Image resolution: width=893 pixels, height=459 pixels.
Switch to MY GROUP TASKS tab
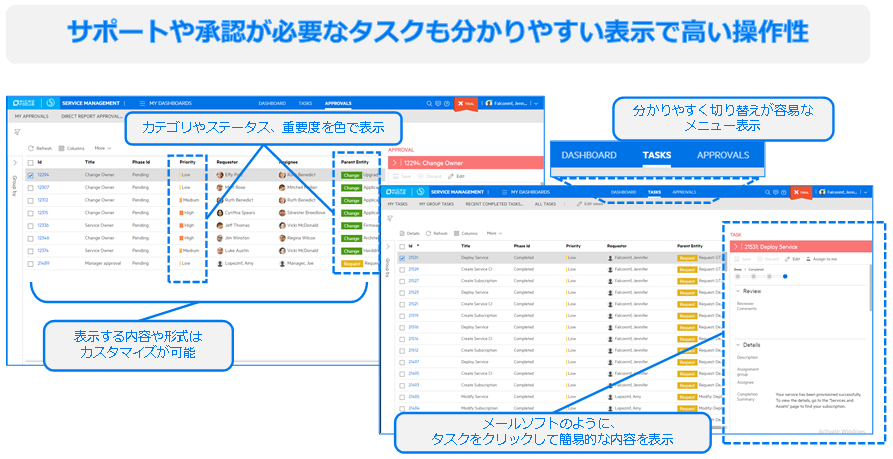click(x=436, y=204)
